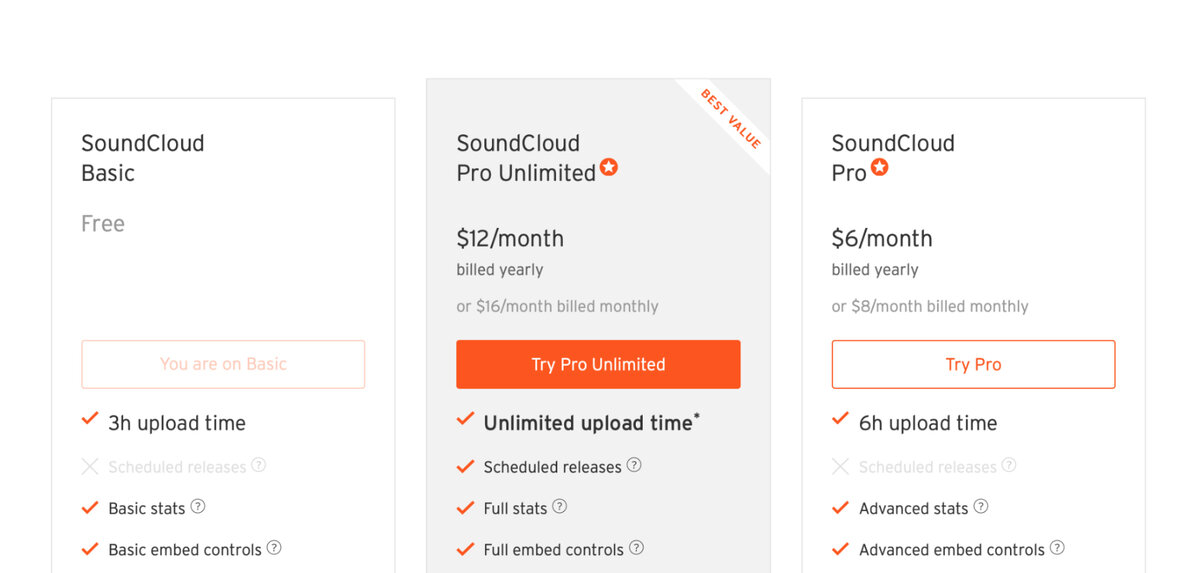The height and width of the screenshot is (573, 1200).
Task: Click help icon next to Pro Unlimited Scheduled releases
Action: click(634, 466)
